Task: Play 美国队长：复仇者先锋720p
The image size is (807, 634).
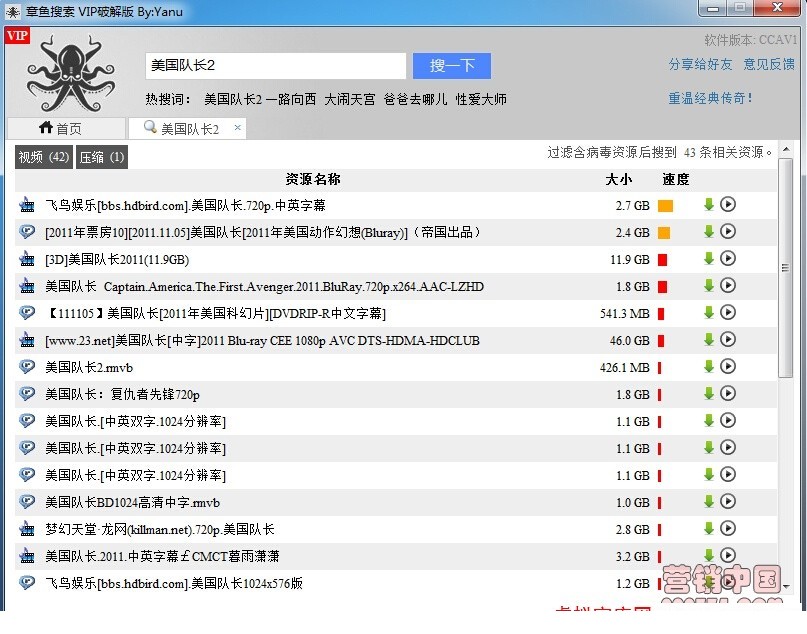Action: (x=728, y=394)
